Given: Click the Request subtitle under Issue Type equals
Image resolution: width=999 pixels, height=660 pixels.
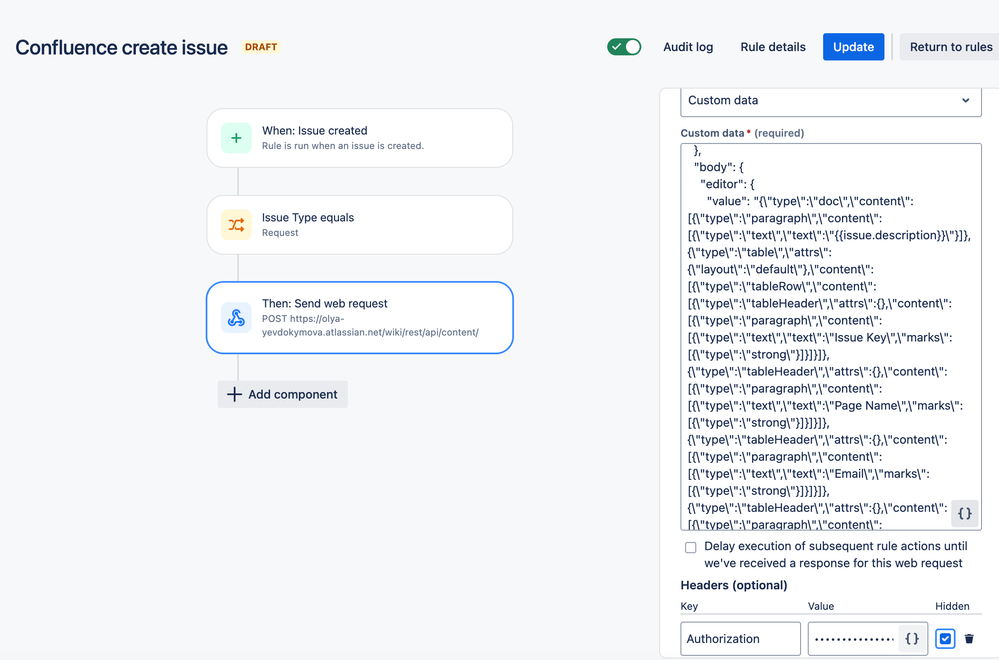Looking at the screenshot, I should [280, 233].
